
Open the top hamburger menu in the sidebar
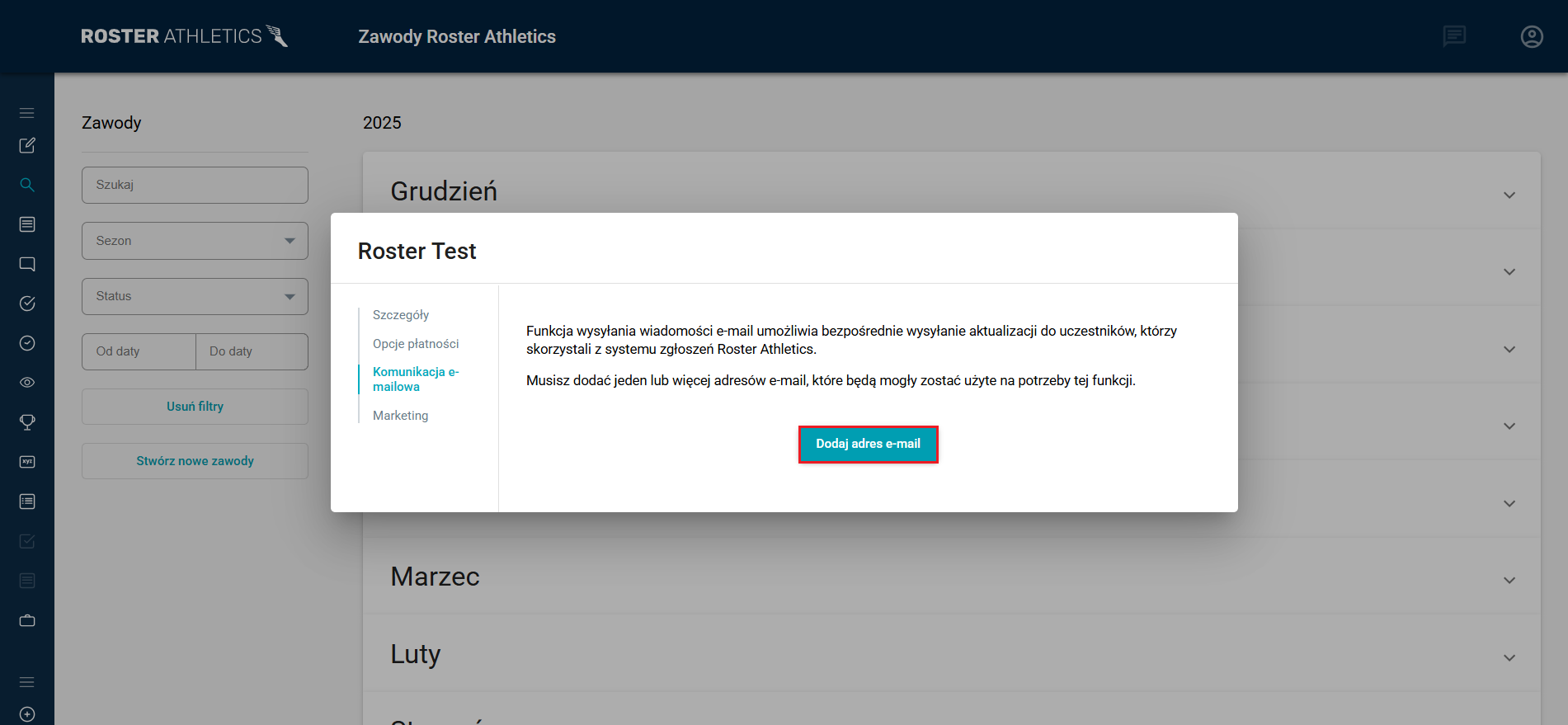(27, 113)
